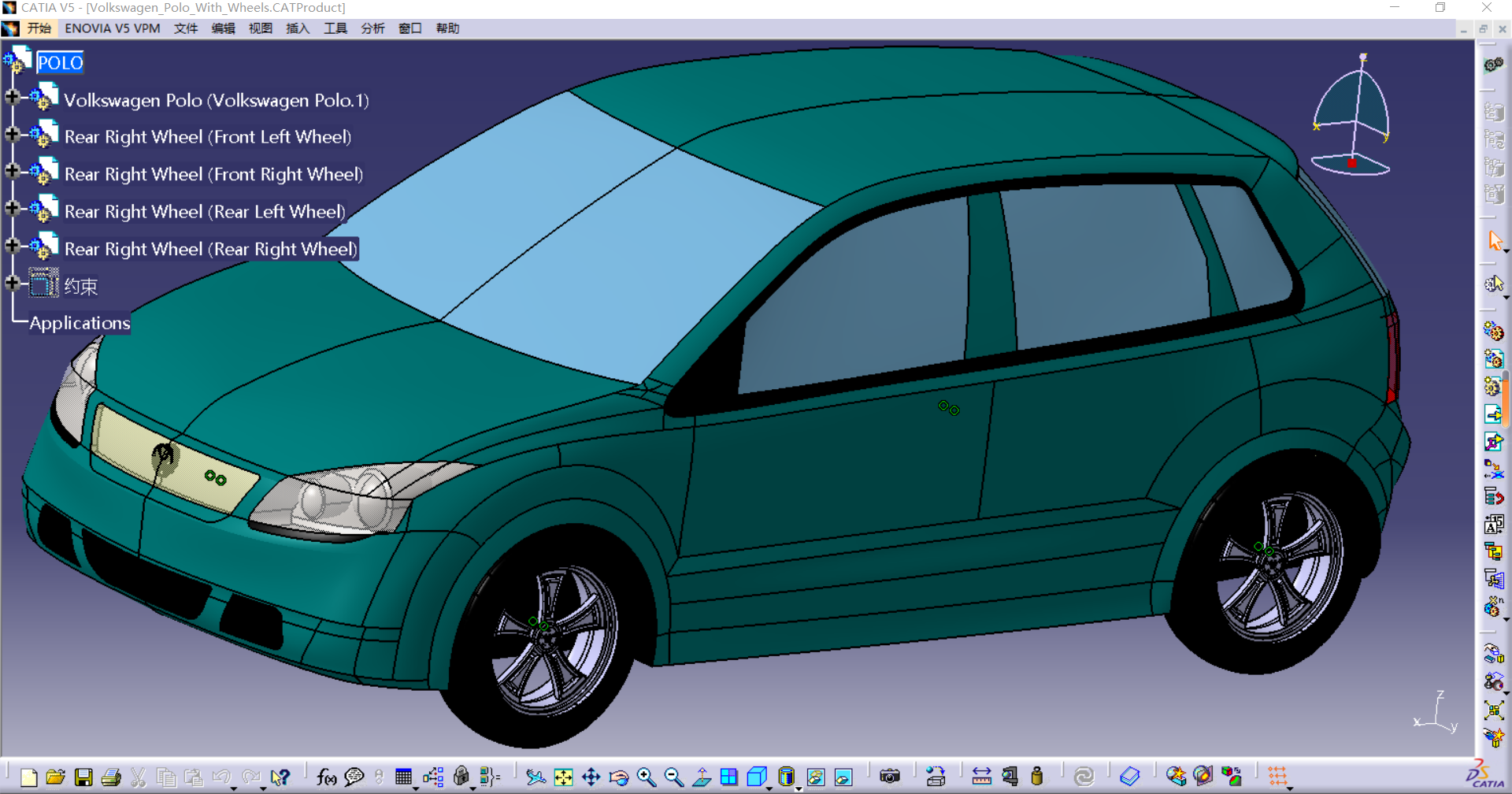Activate the What's This help cursor icon
The image size is (1512, 794).
(x=280, y=777)
